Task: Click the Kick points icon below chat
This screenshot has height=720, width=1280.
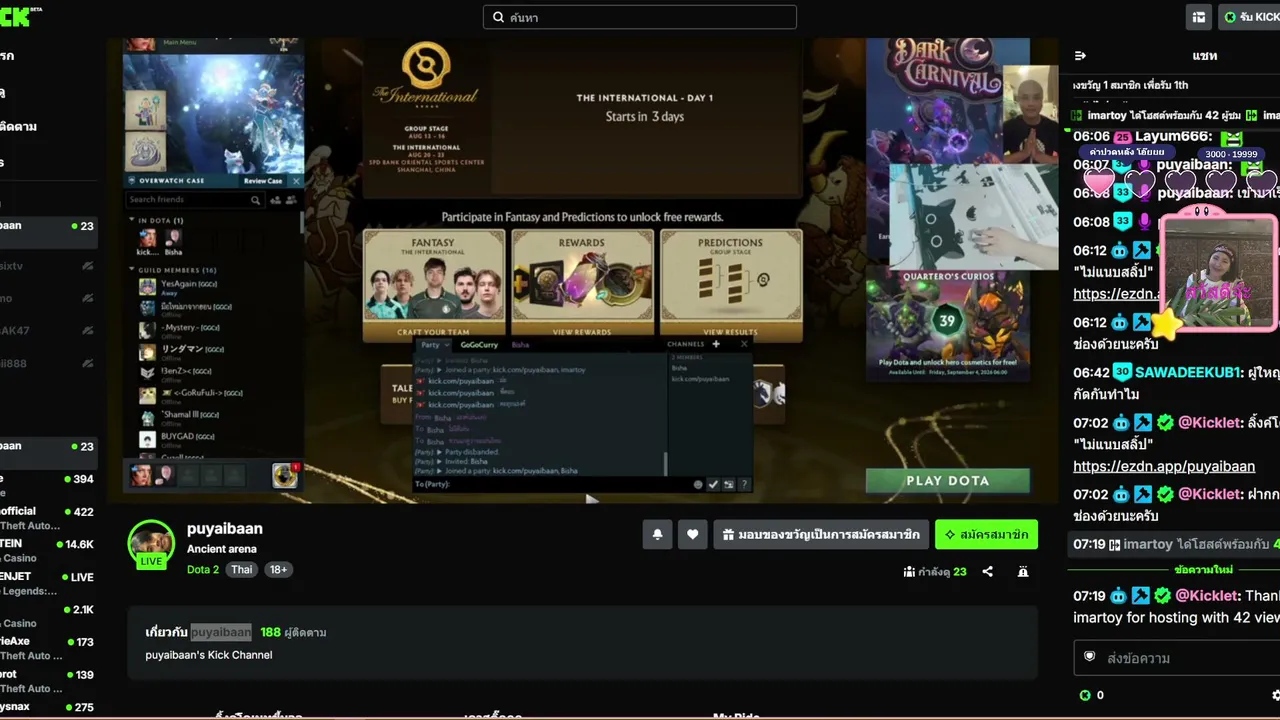Action: (1085, 695)
